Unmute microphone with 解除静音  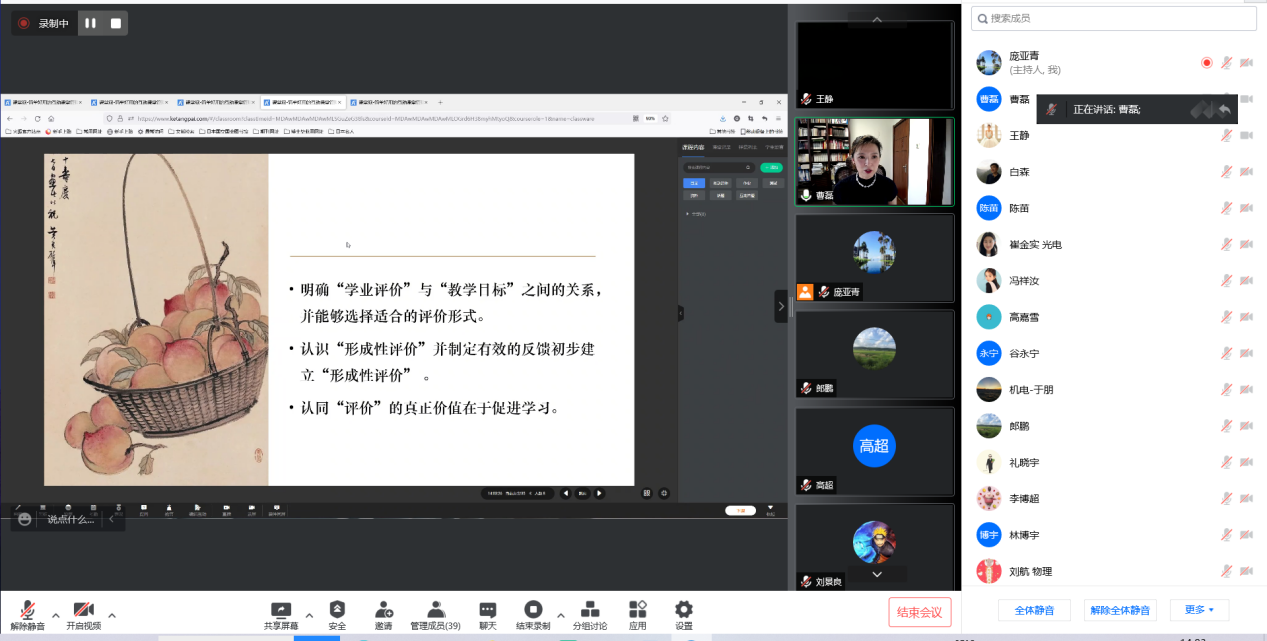tap(28, 614)
